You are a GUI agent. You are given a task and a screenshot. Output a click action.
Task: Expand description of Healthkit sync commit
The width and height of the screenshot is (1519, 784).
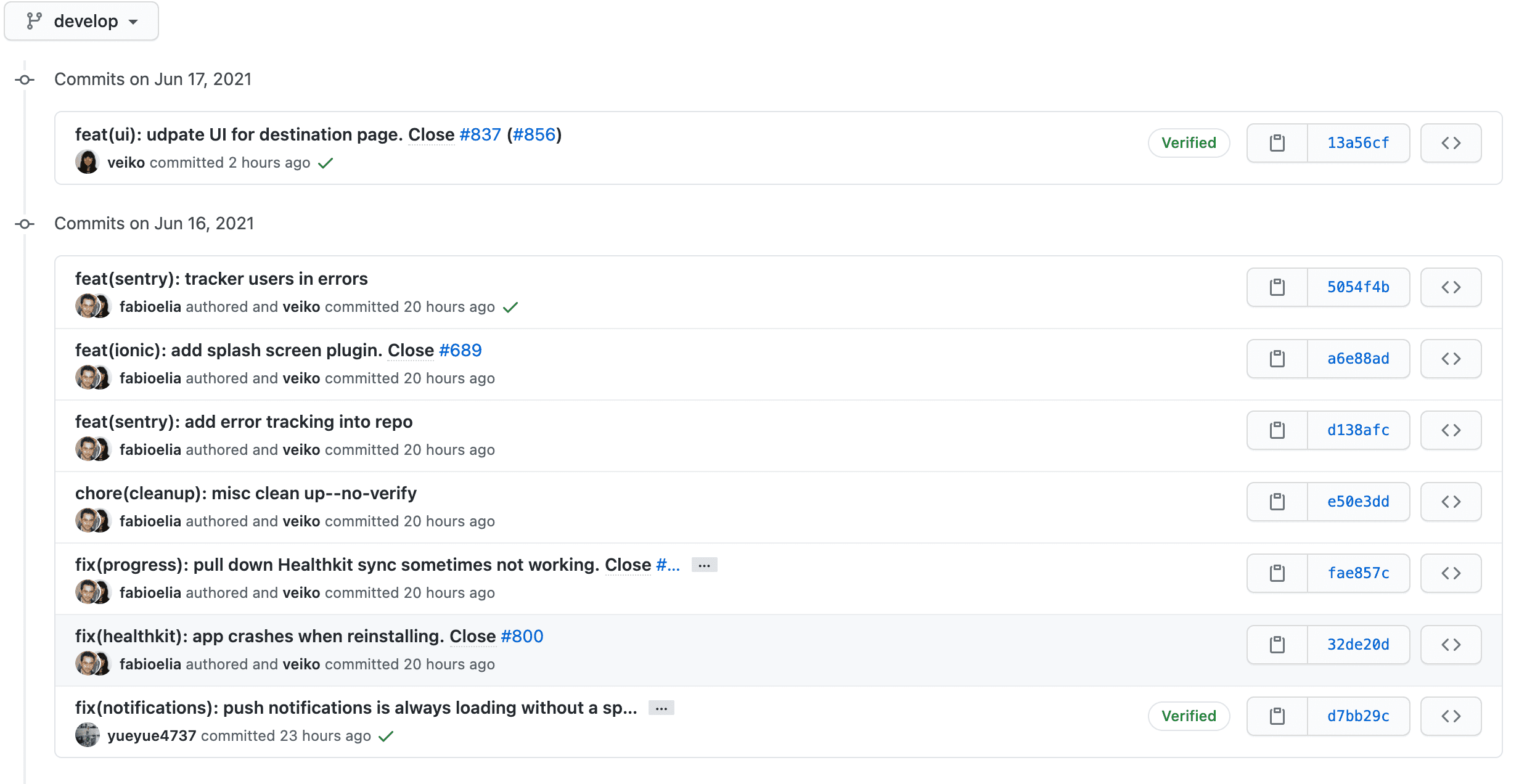[x=704, y=565]
